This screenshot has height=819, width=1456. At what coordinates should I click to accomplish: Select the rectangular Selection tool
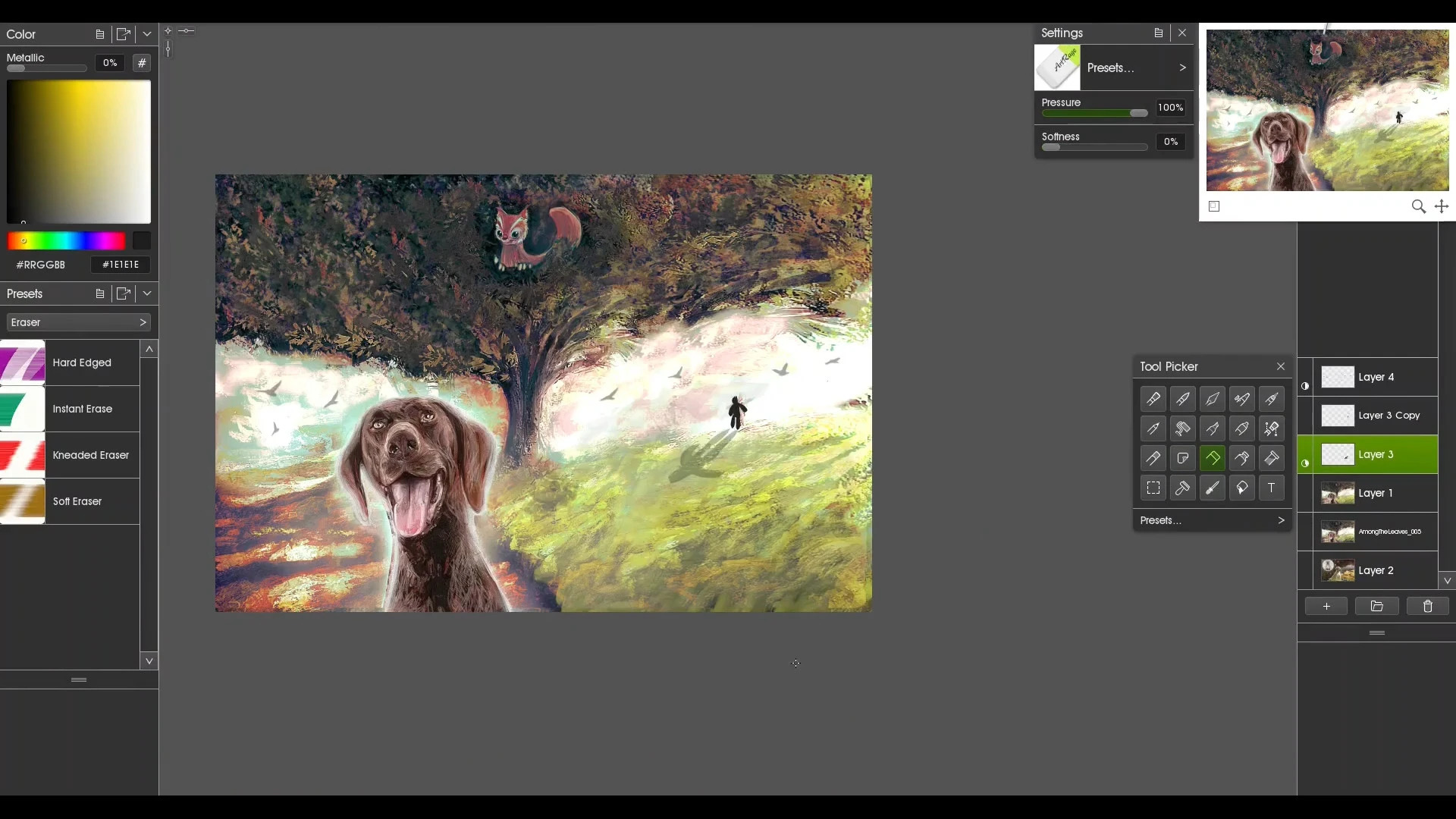click(1153, 488)
